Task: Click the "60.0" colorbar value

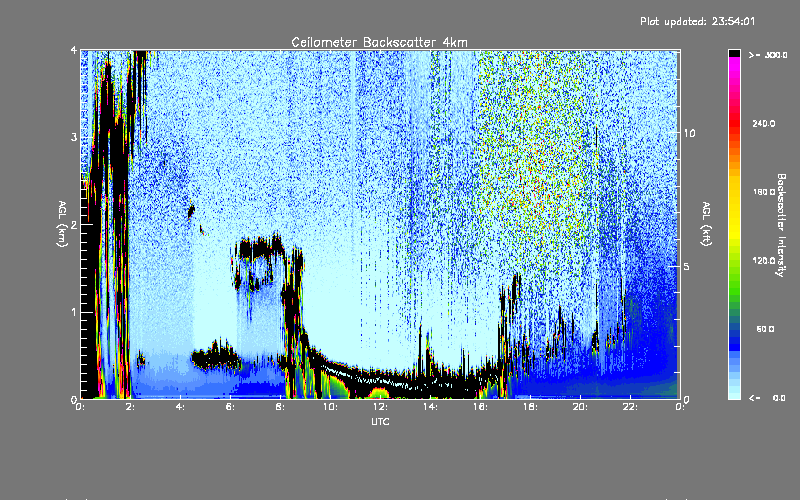Action: pyautogui.click(x=765, y=329)
